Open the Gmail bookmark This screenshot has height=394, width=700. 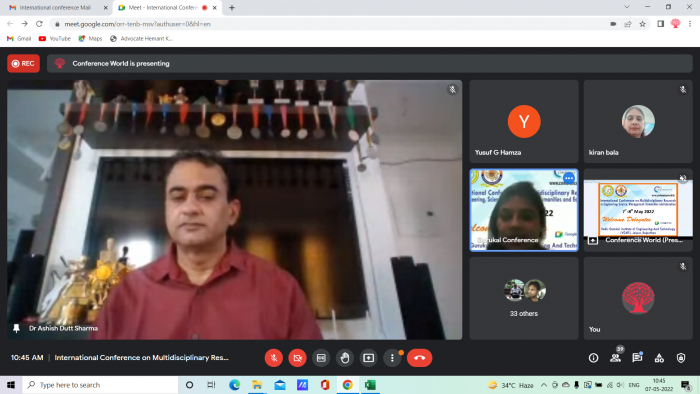pyautogui.click(x=19, y=38)
